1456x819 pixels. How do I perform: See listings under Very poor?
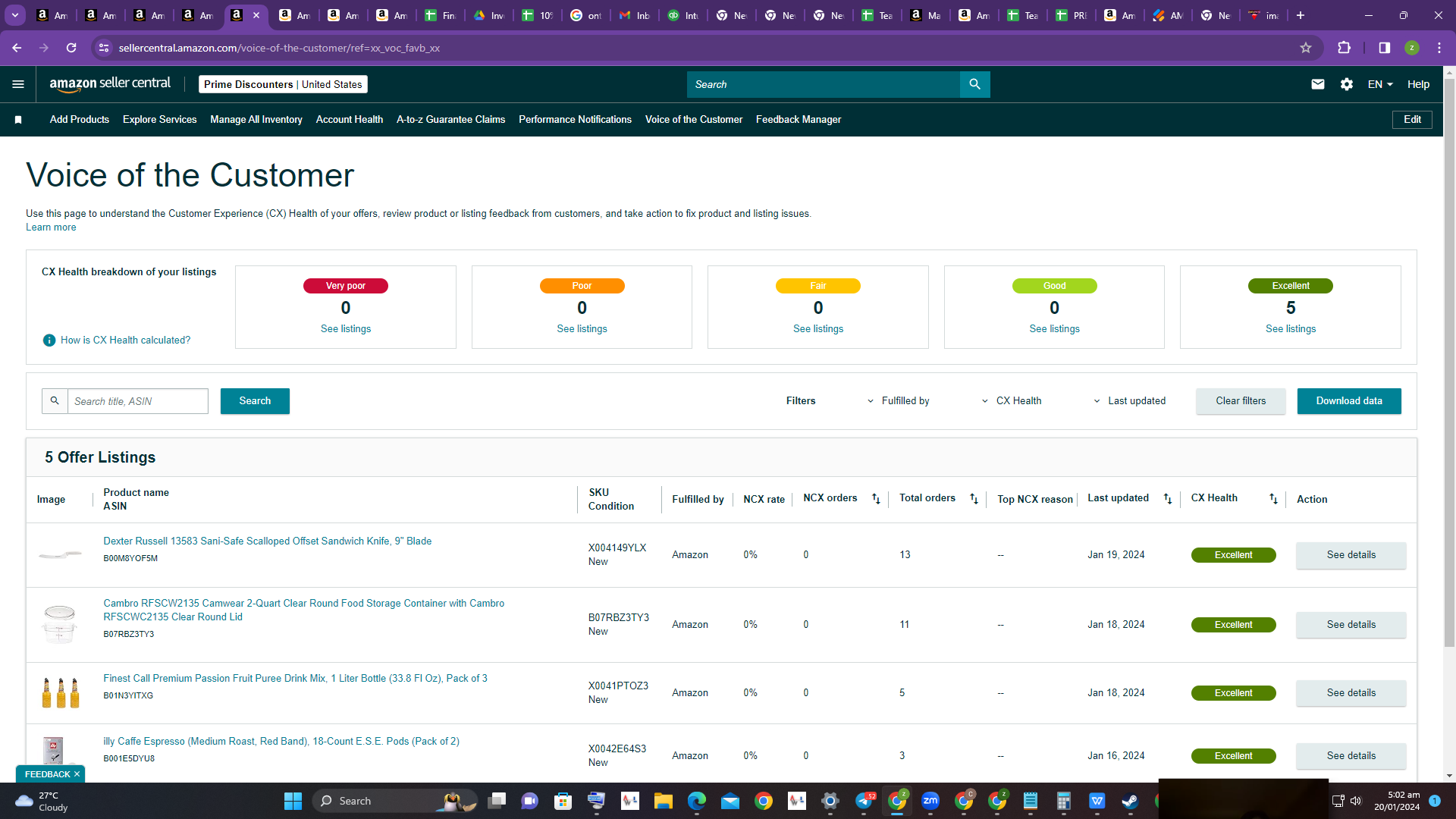[x=346, y=329]
